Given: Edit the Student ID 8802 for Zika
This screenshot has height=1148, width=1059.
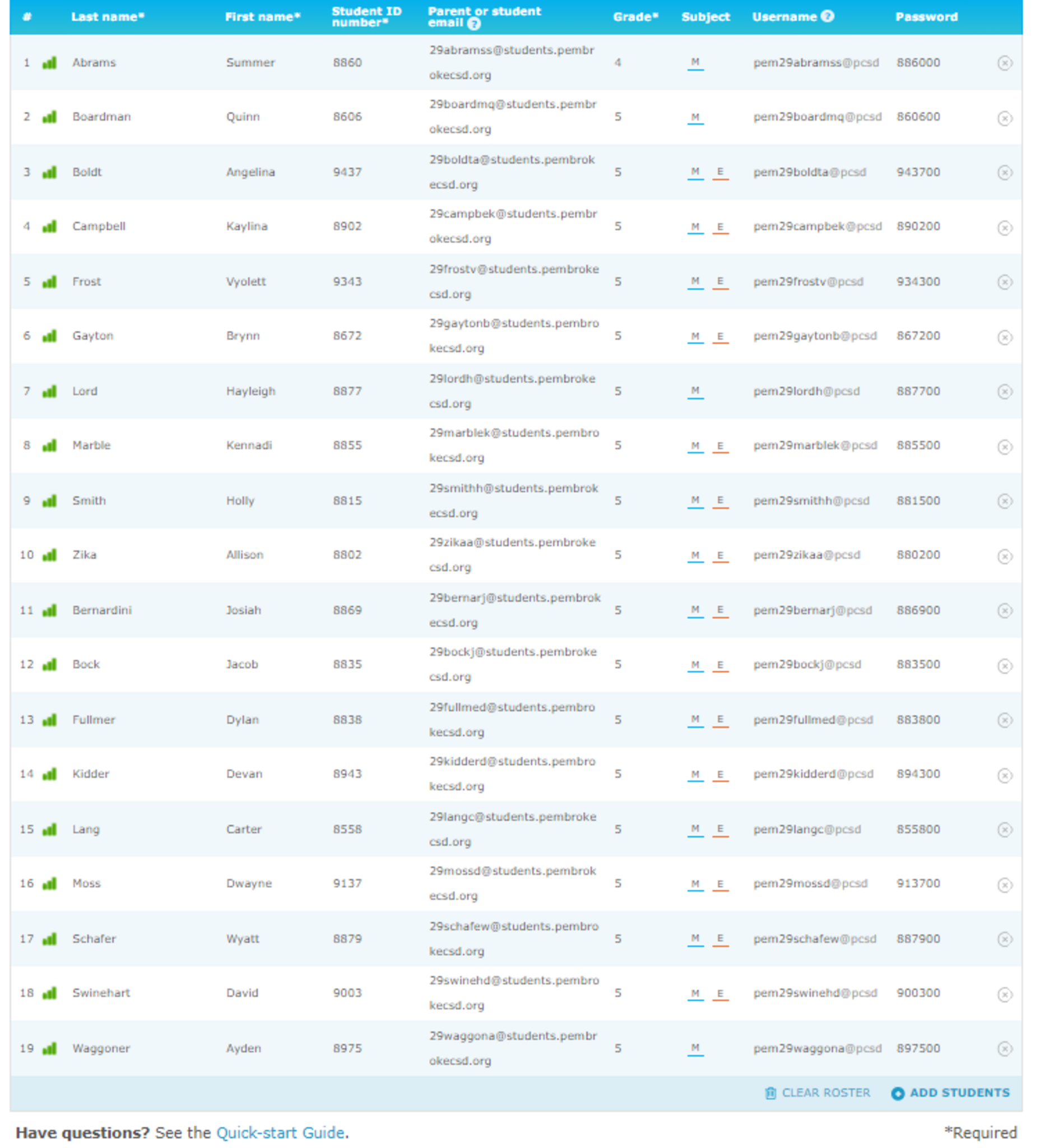Looking at the screenshot, I should click(347, 555).
